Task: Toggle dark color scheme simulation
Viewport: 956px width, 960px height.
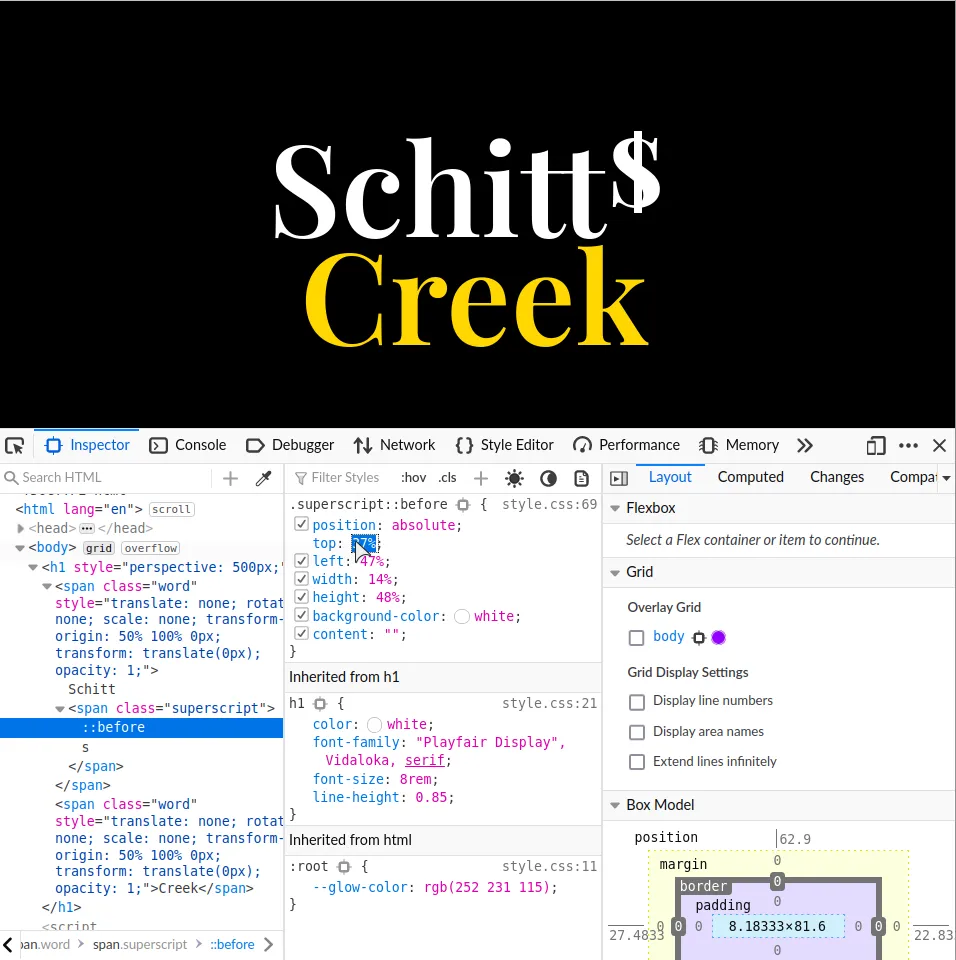Action: (548, 478)
